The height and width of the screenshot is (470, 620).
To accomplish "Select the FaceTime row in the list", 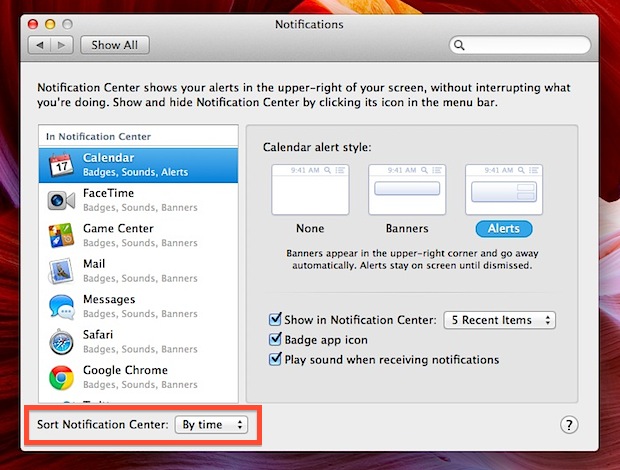I will click(138, 200).
